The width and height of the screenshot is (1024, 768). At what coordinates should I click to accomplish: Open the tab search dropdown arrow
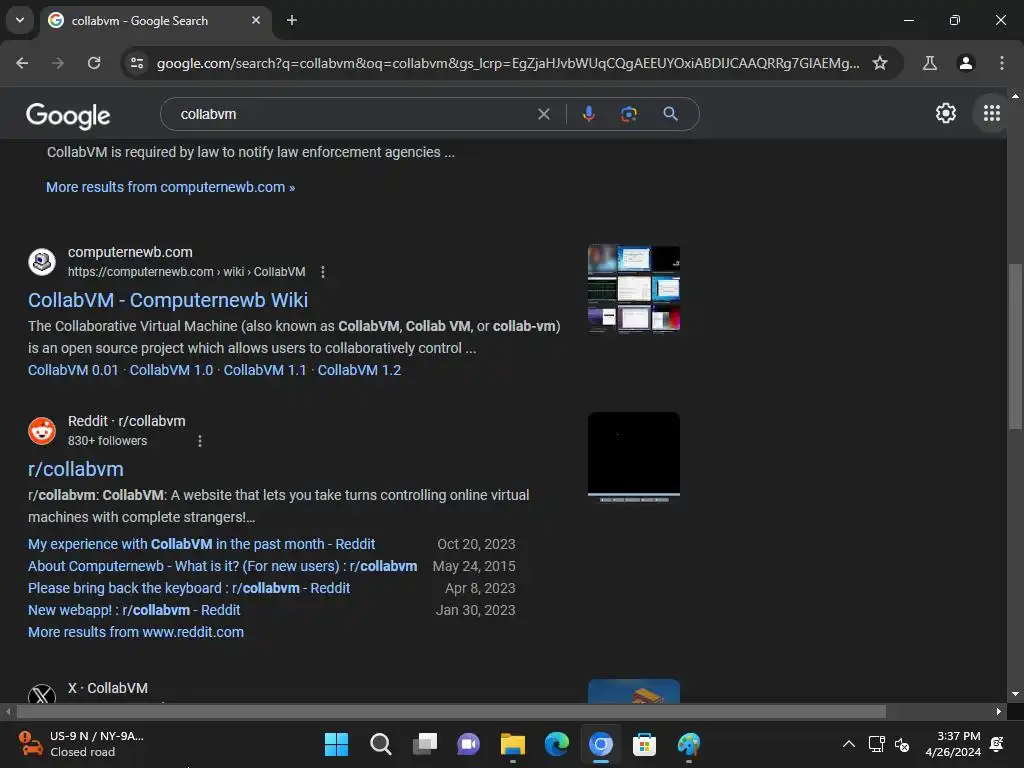[20, 20]
